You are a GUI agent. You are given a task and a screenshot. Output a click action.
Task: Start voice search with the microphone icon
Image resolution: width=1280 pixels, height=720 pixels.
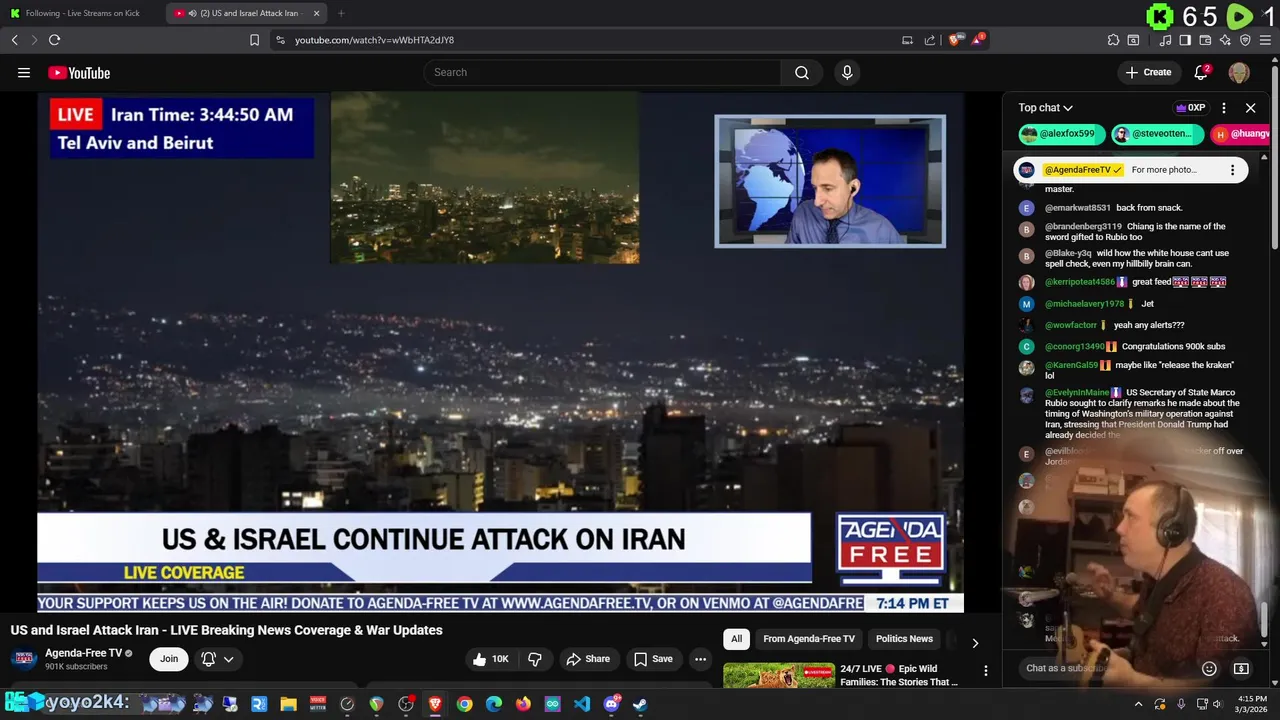(847, 72)
